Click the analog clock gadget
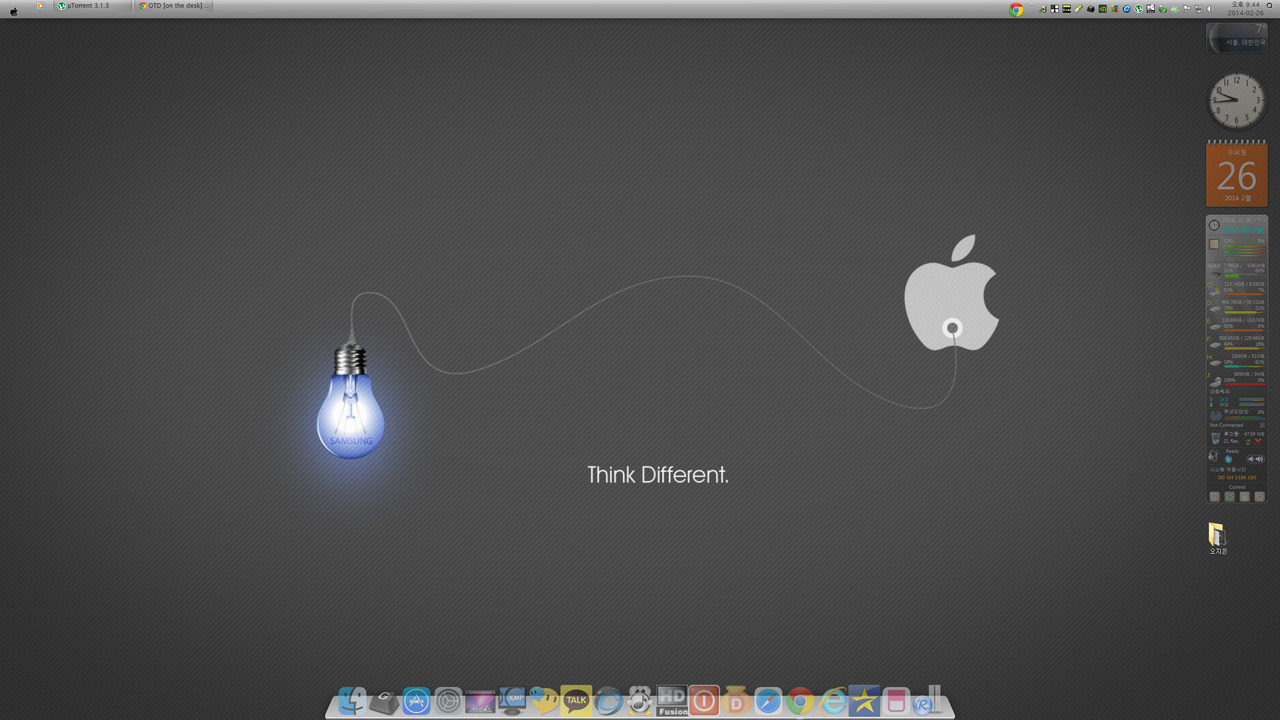1280x720 pixels. pos(1237,101)
